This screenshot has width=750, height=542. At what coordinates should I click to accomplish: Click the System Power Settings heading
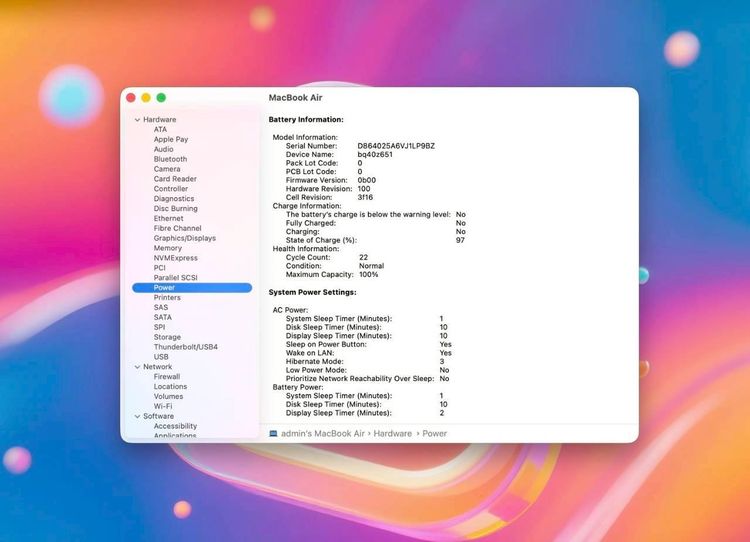click(312, 292)
